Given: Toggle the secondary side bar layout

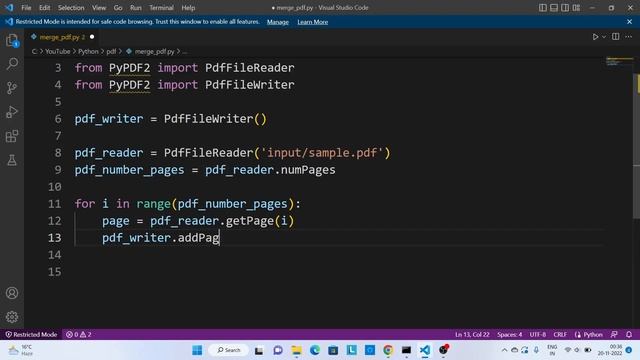Looking at the screenshot, I should tap(565, 8).
